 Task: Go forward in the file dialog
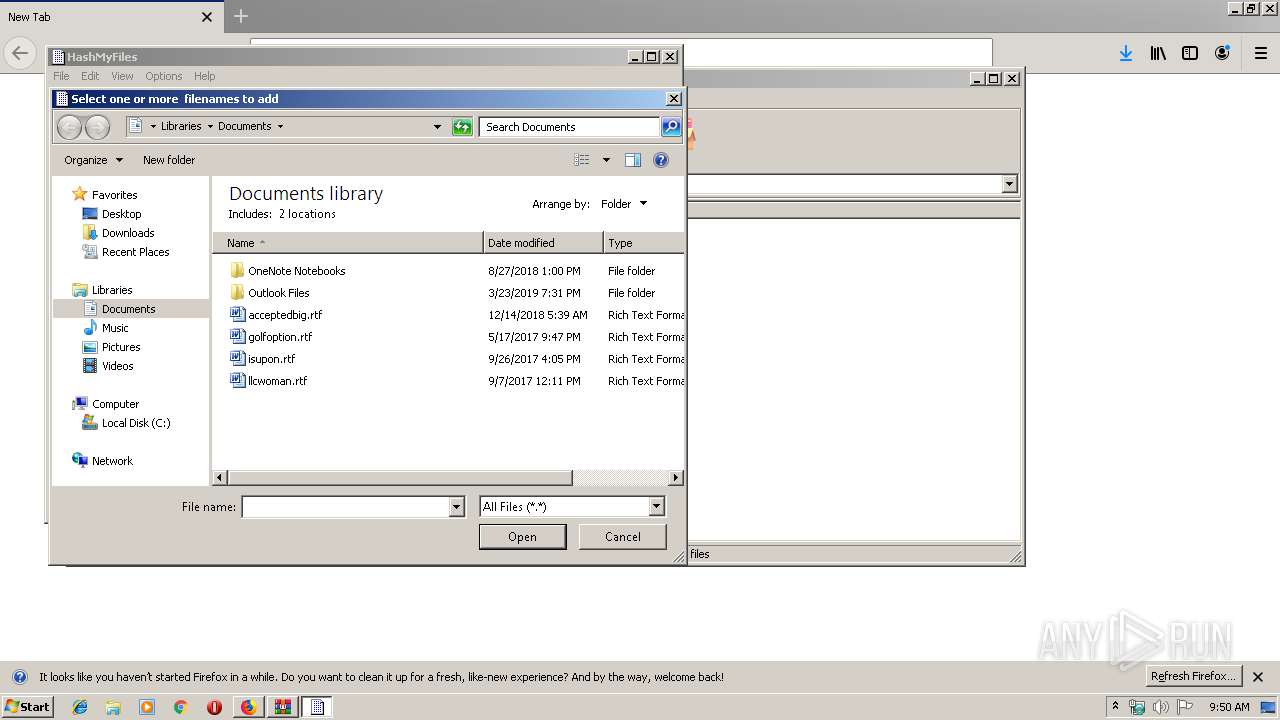click(x=97, y=127)
